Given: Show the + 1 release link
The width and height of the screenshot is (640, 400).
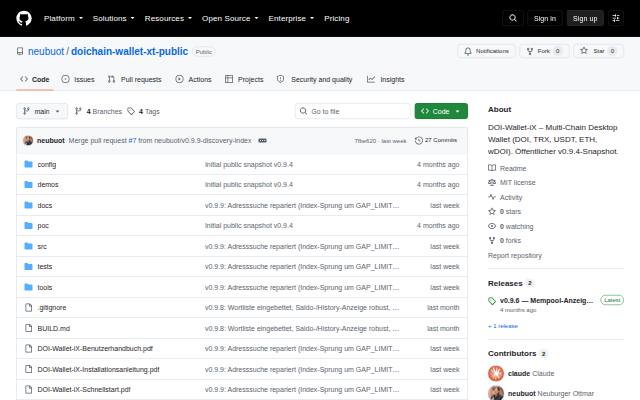Looking at the screenshot, I should tap(503, 326).
